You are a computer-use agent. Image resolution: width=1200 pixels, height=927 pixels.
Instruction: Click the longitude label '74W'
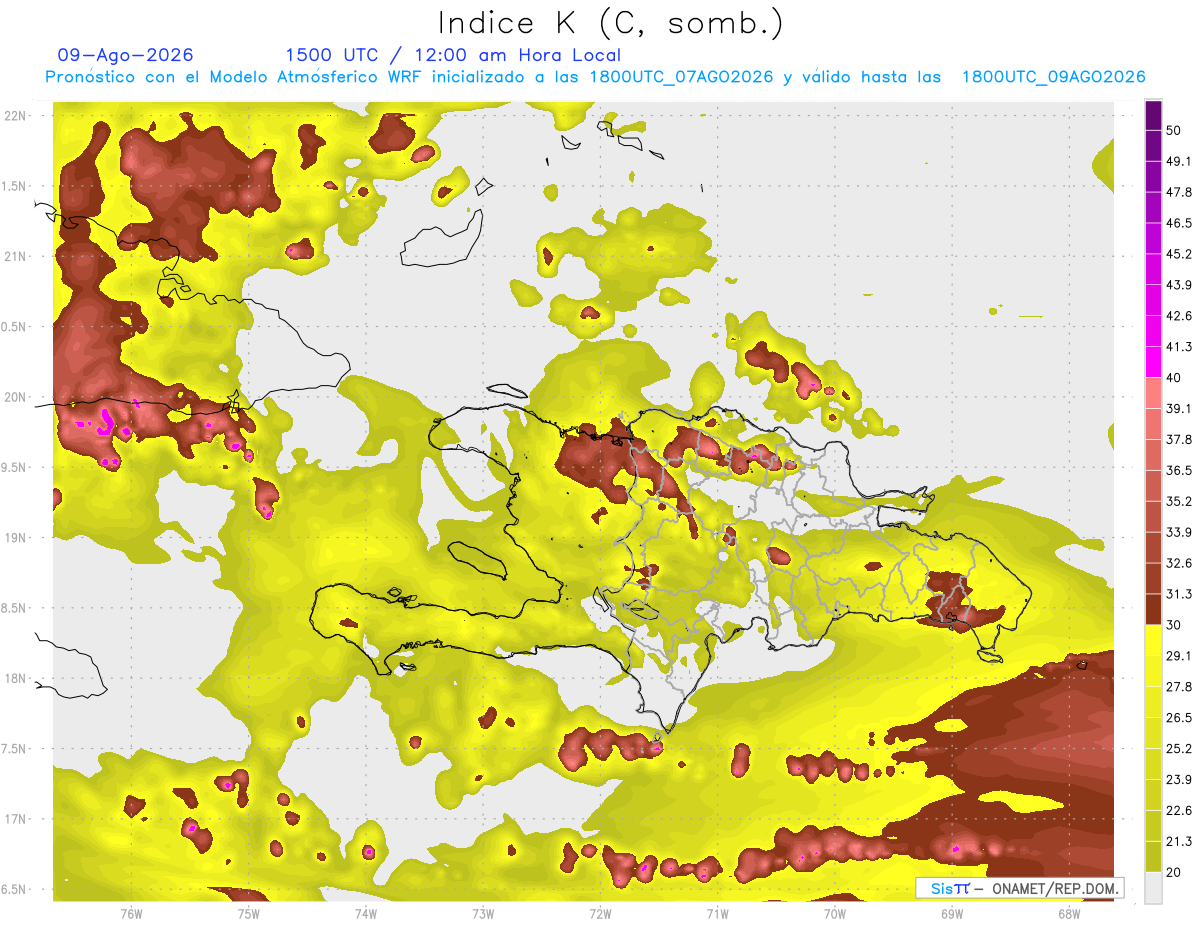pyautogui.click(x=366, y=913)
